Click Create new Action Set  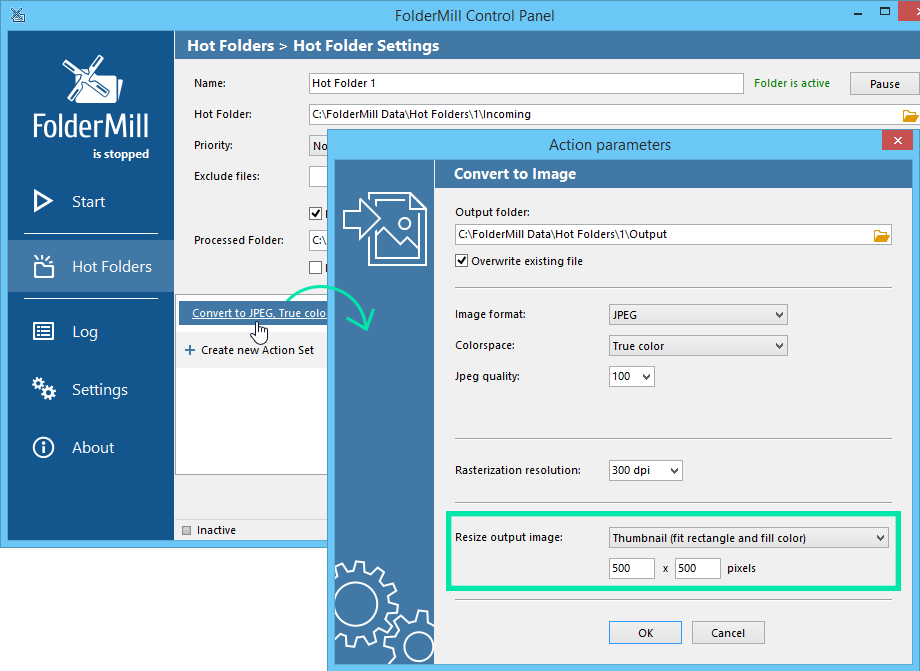point(258,350)
